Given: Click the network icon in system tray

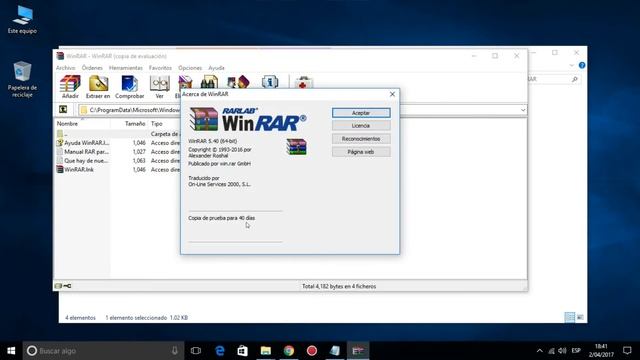Looking at the screenshot, I should (x=551, y=351).
